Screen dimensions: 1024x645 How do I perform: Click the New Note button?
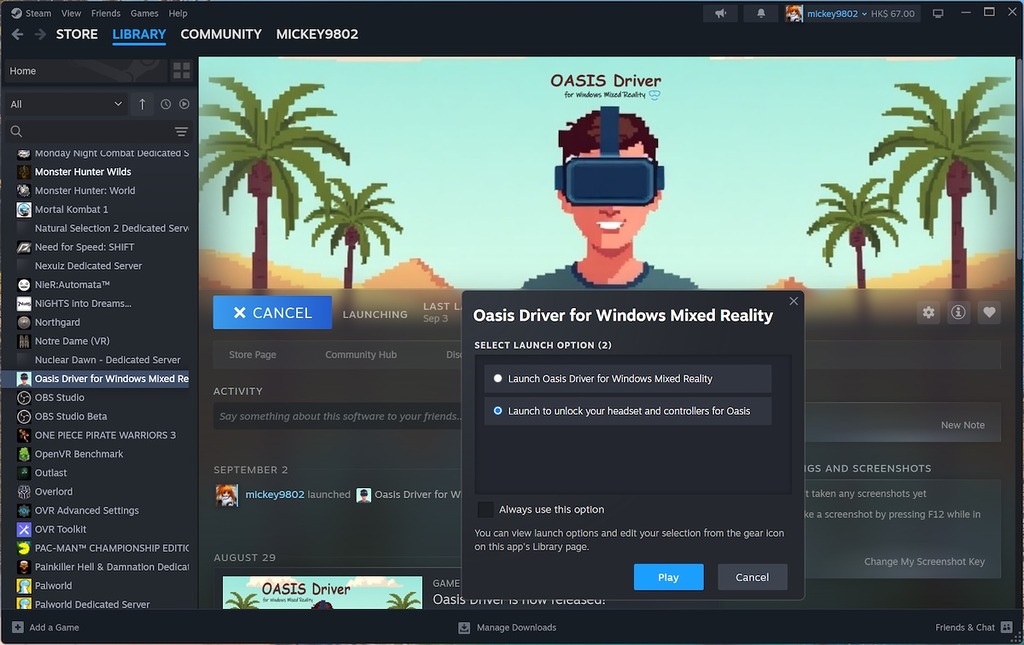(962, 425)
